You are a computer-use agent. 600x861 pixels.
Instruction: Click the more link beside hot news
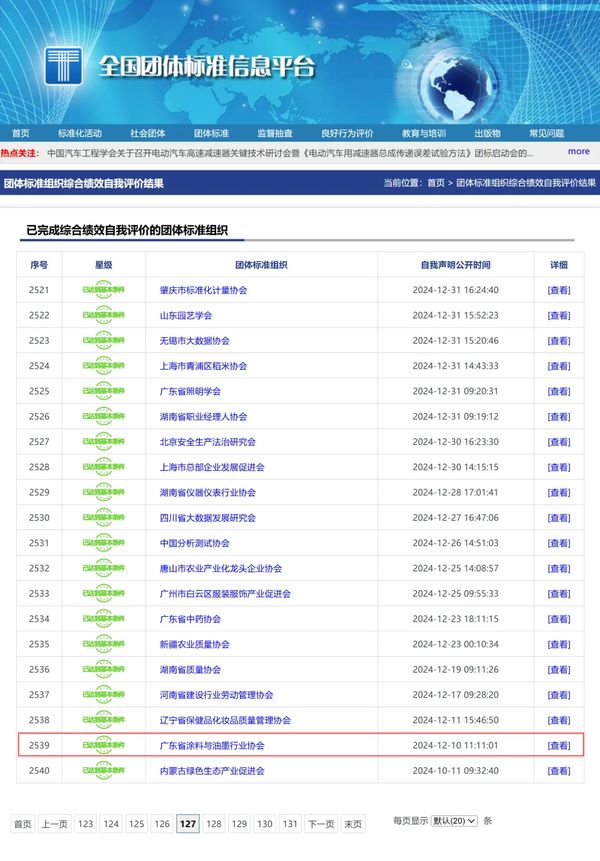pyautogui.click(x=579, y=151)
